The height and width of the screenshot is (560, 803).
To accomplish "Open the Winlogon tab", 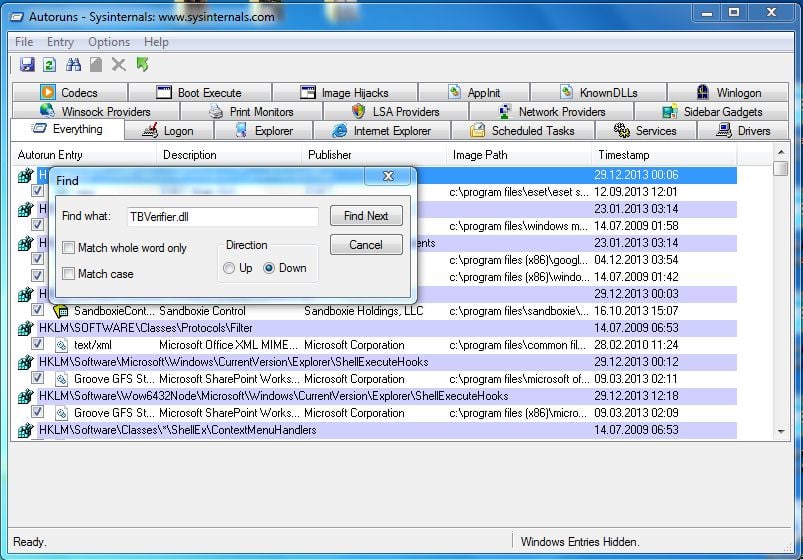I will [728, 92].
